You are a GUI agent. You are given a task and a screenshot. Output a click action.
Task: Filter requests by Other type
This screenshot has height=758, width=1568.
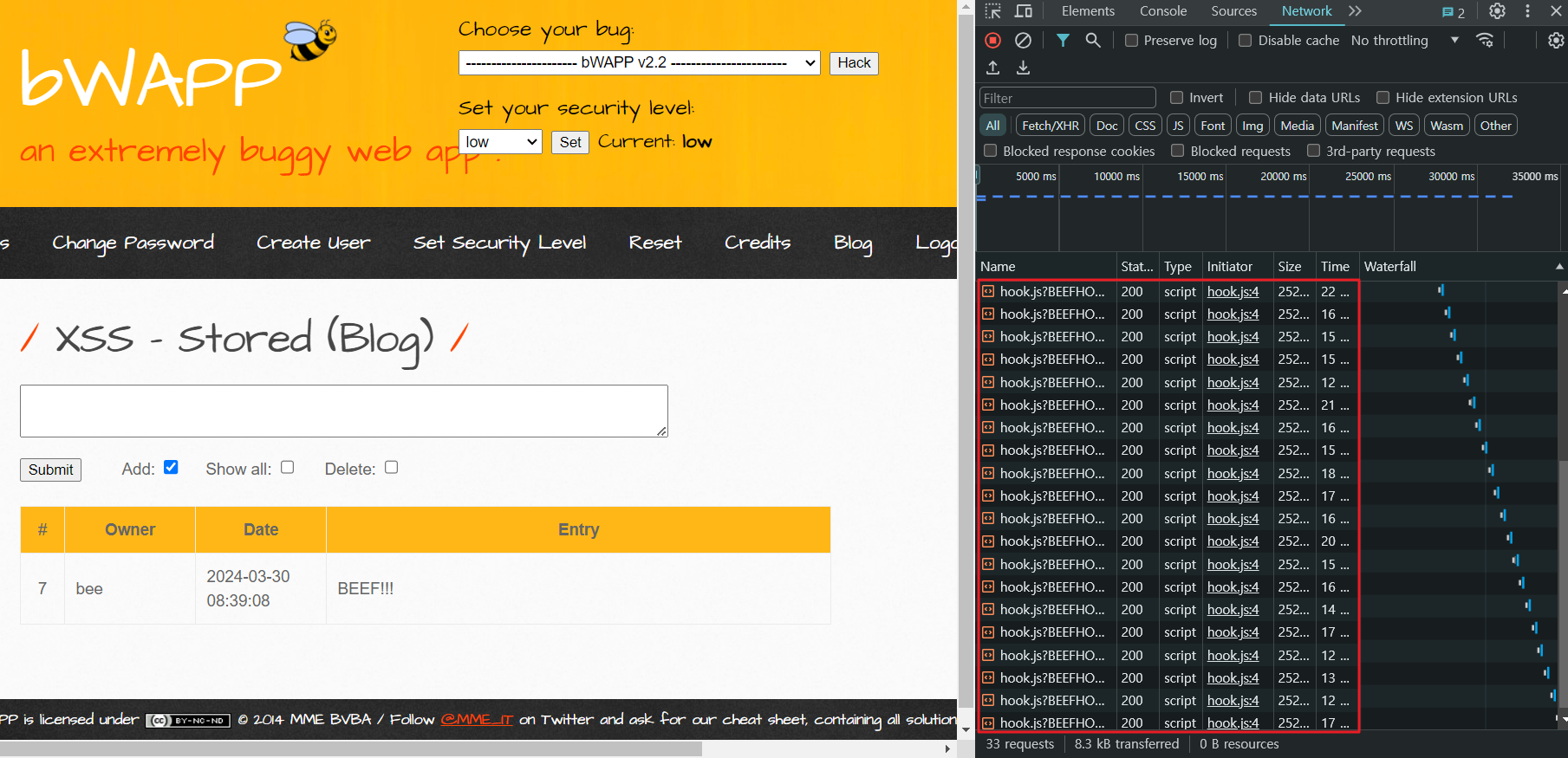point(1495,126)
